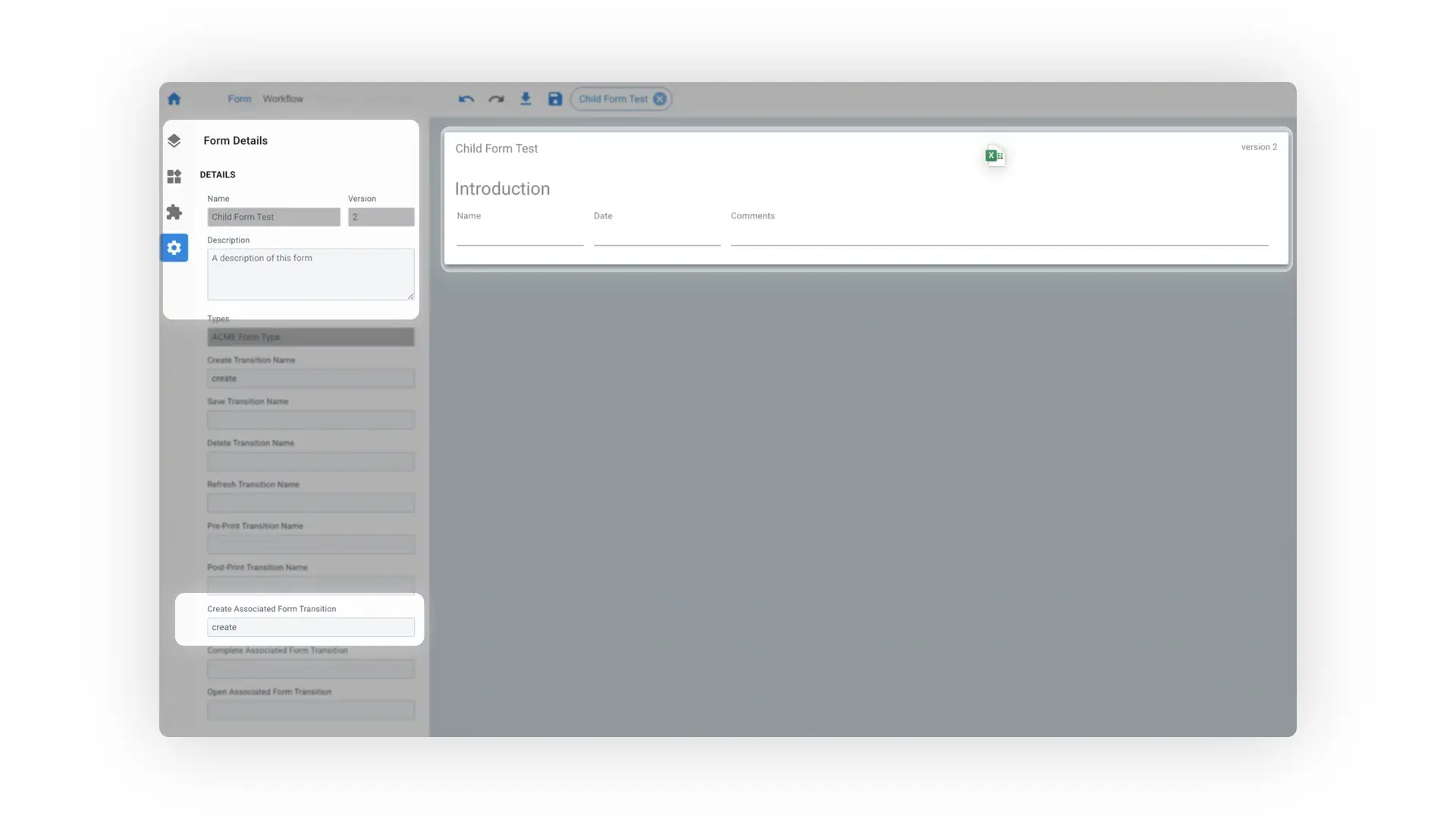This screenshot has width=1456, height=819.
Task: Open the Excel export icon on the form
Action: click(x=994, y=155)
